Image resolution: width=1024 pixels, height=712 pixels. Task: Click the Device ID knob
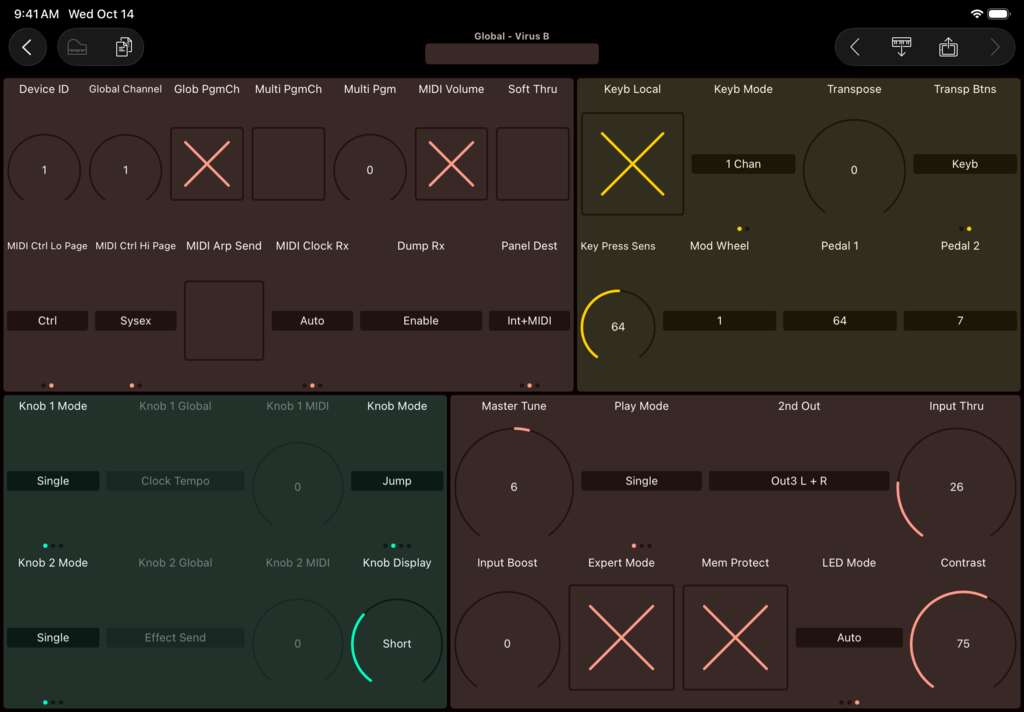click(x=44, y=169)
